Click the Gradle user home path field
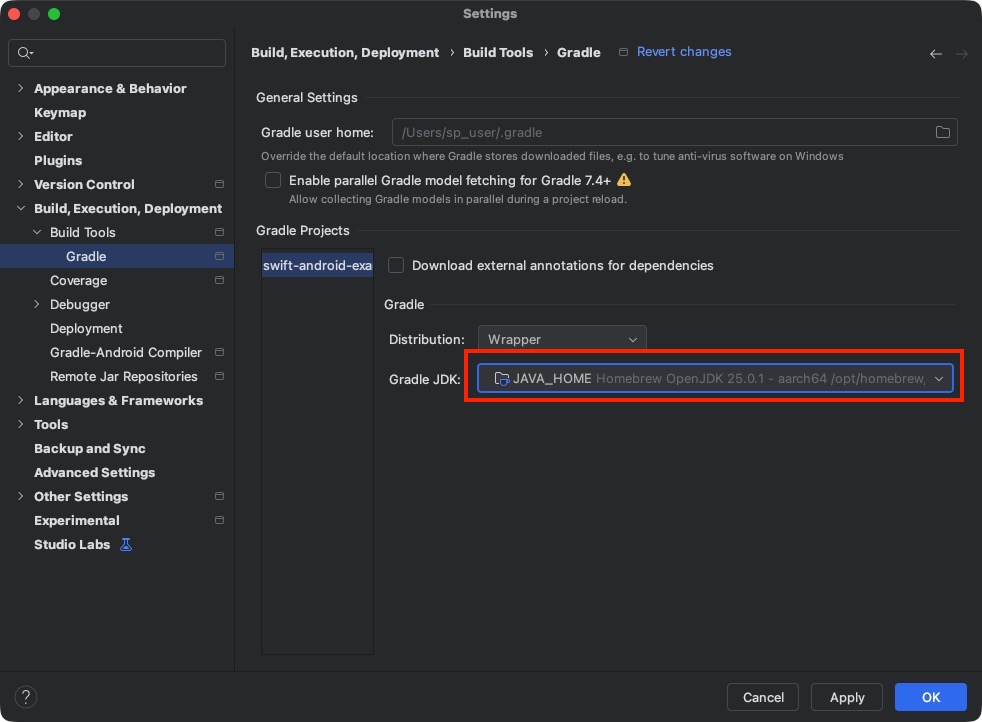The image size is (982, 722). pos(660,132)
